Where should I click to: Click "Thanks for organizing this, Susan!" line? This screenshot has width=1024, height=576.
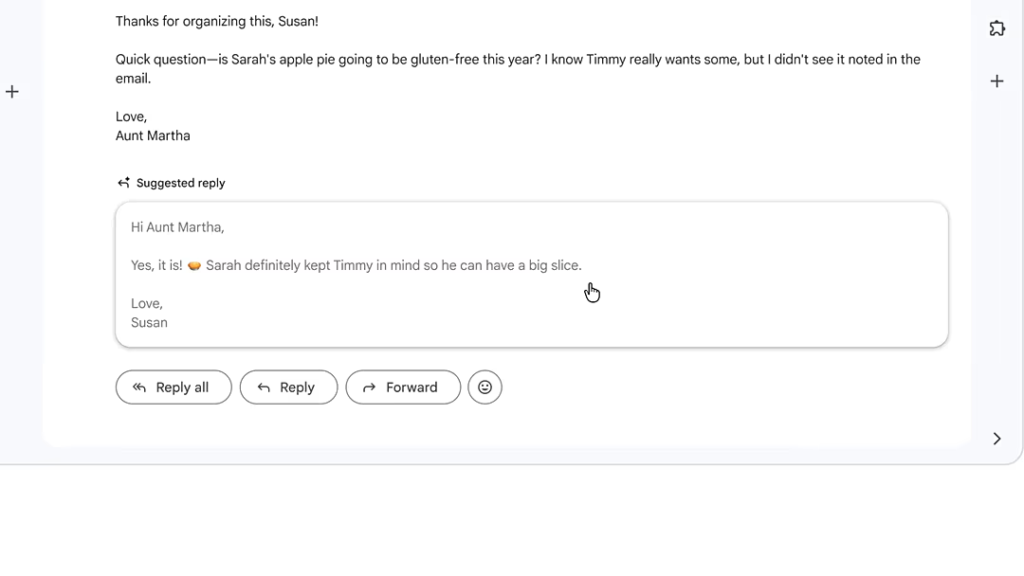pyautogui.click(x=217, y=21)
